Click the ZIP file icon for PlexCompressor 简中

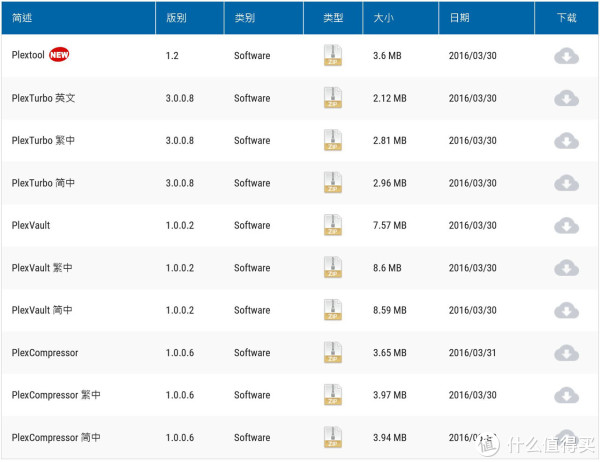333,437
